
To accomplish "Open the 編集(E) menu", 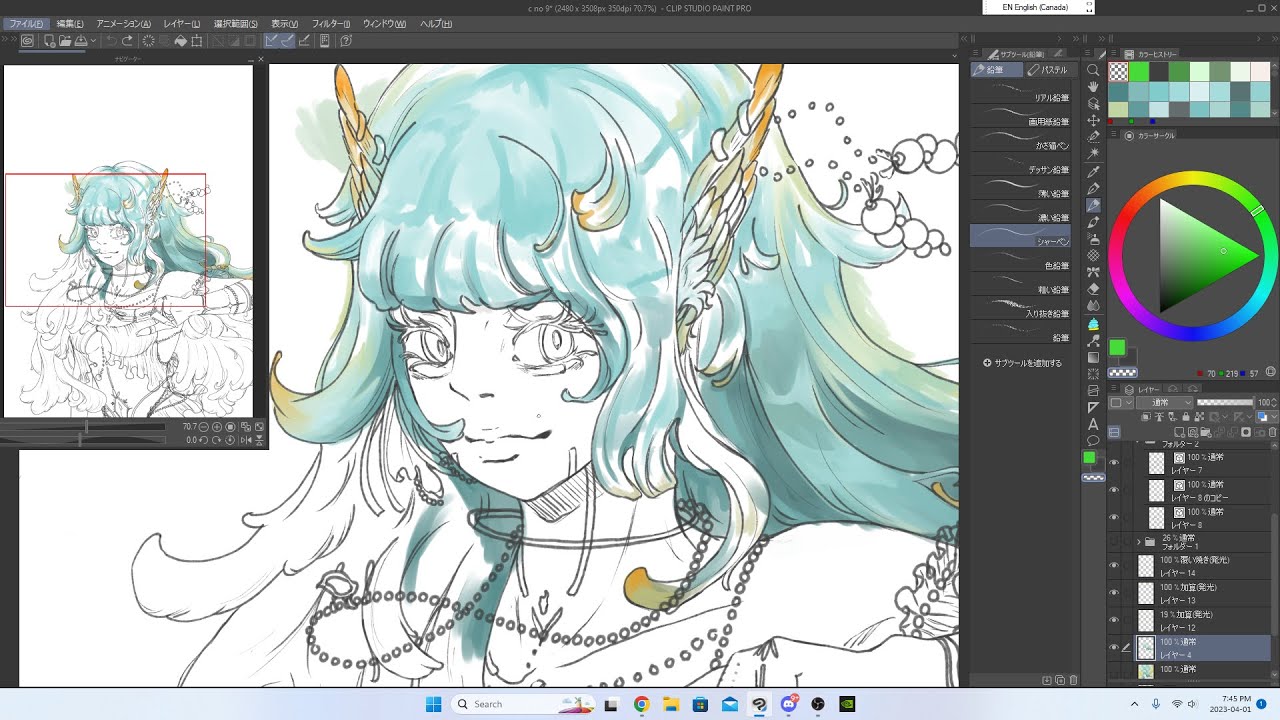I will [x=70, y=23].
